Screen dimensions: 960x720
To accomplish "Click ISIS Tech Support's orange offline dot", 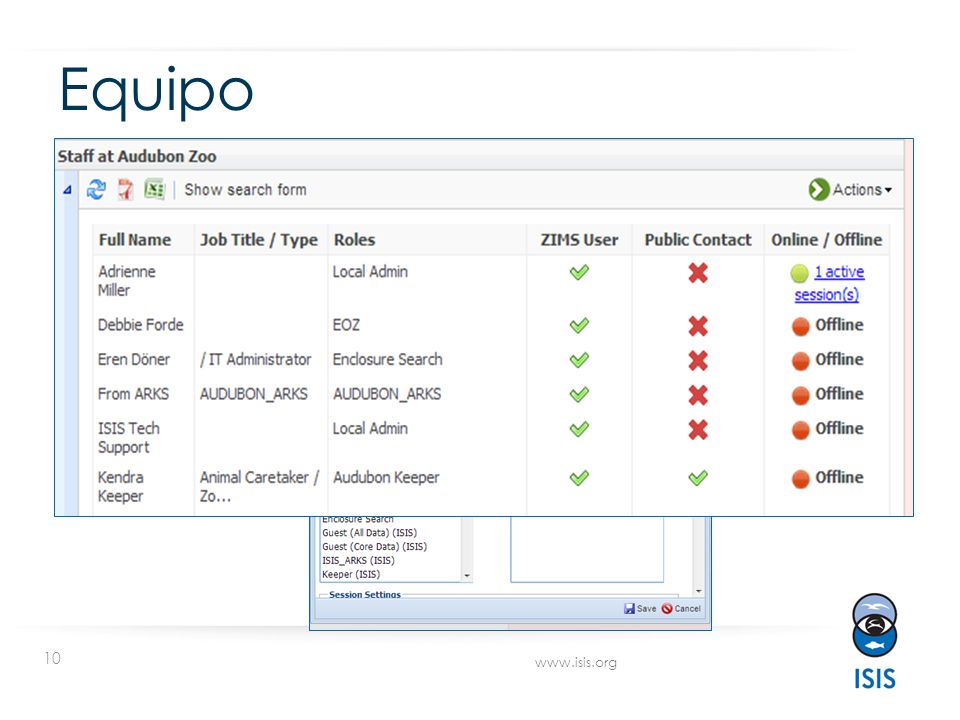I will point(801,430).
